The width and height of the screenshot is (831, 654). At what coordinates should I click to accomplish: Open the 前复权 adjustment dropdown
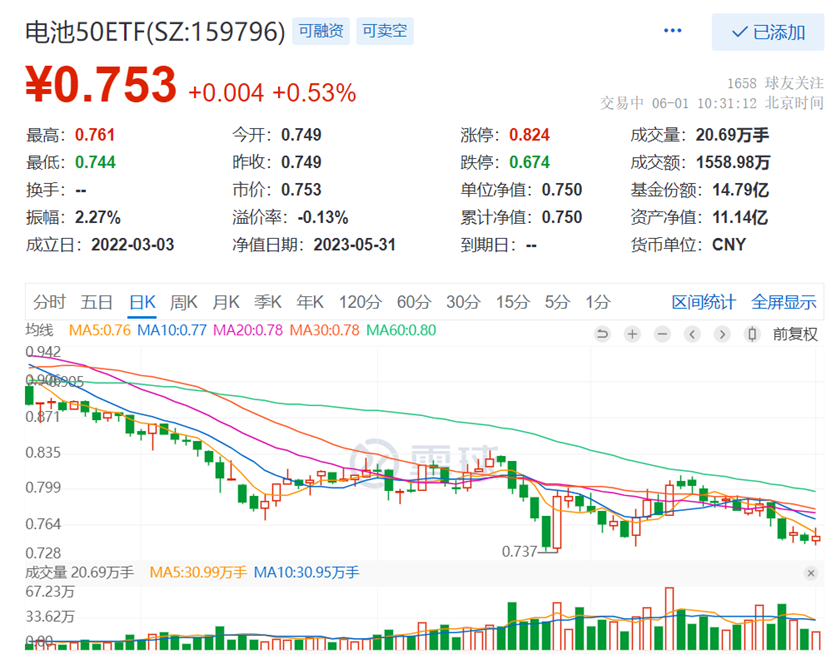(795, 334)
